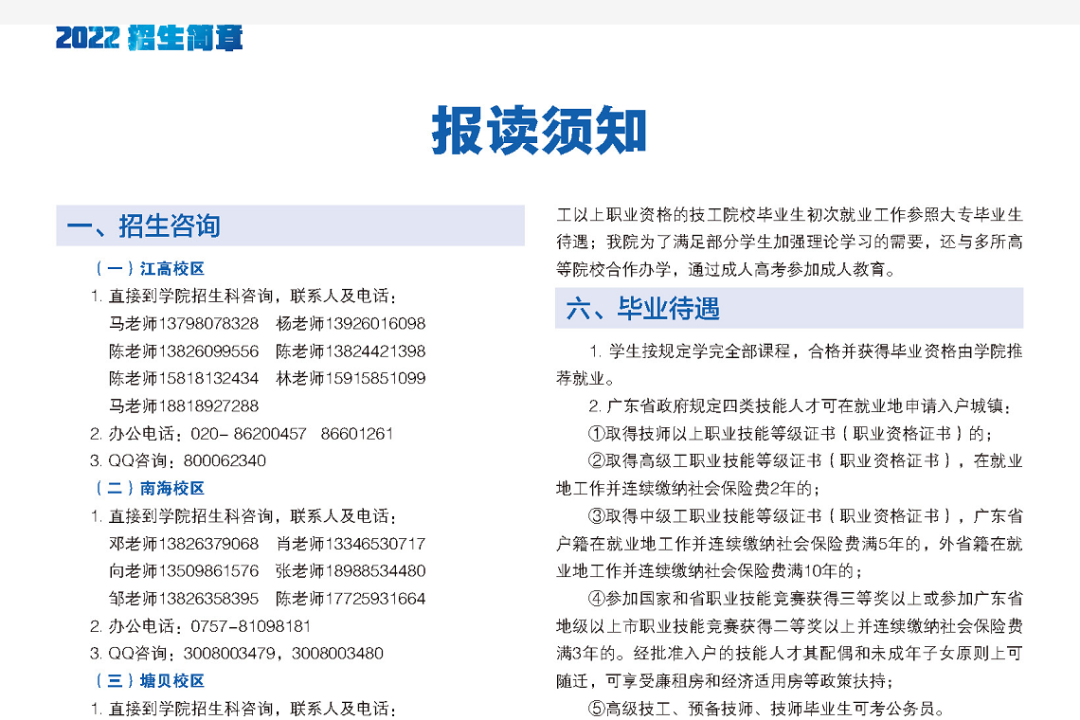Click the 报读须知 page title
The height and width of the screenshot is (720, 1080).
[539, 130]
